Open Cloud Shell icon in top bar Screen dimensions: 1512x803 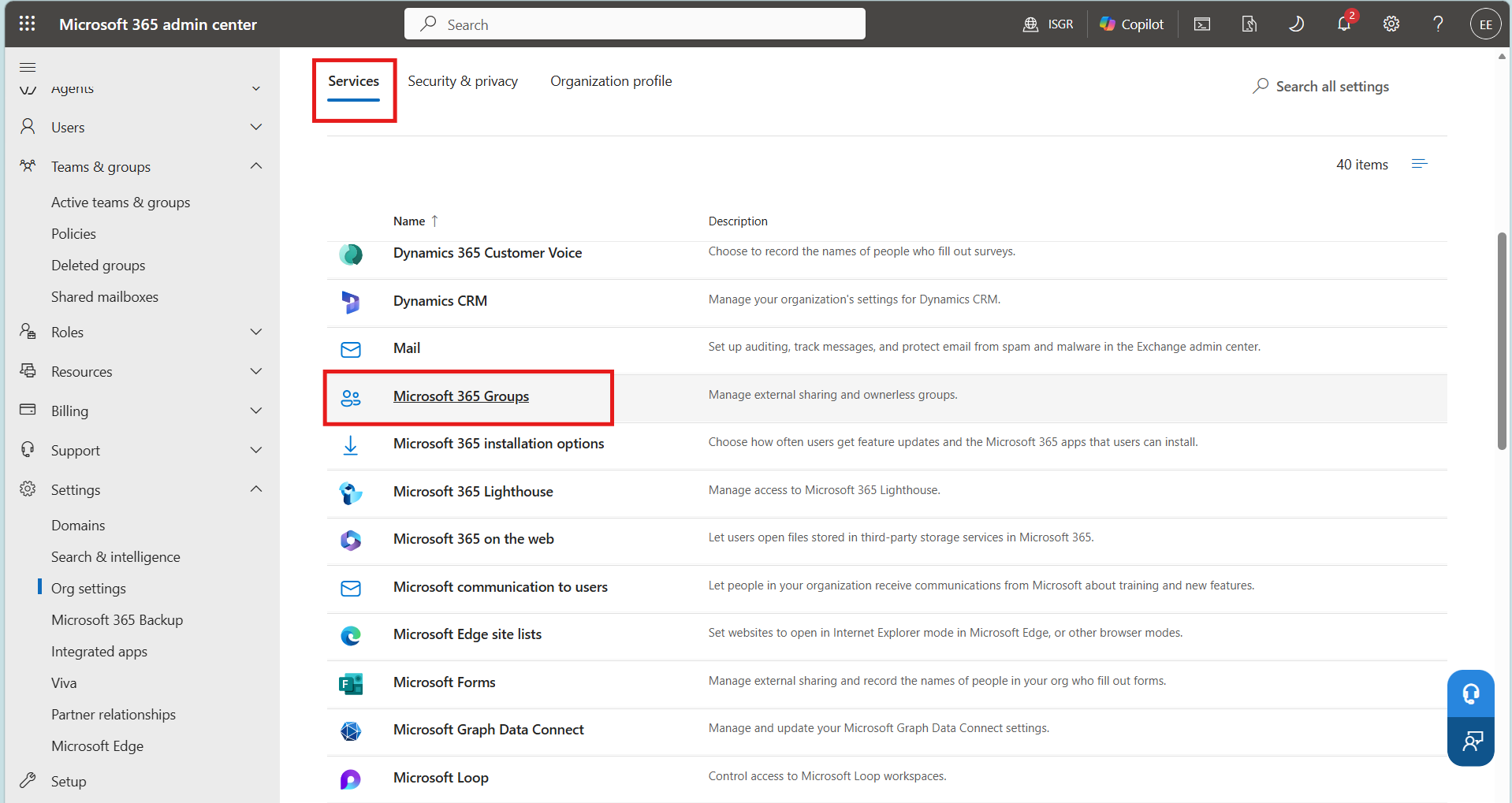pos(1201,24)
